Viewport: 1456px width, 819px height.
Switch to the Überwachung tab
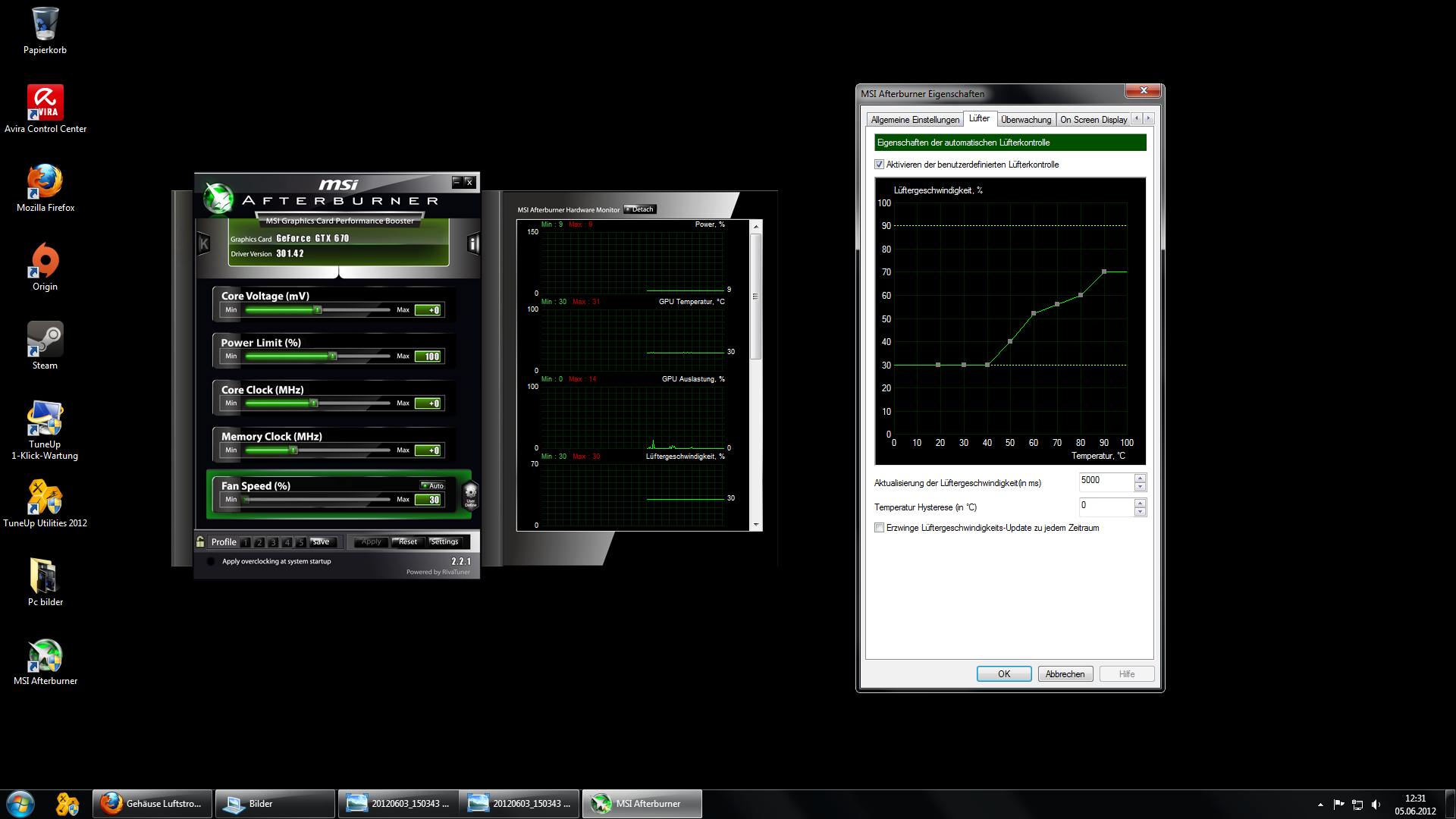coord(1025,120)
